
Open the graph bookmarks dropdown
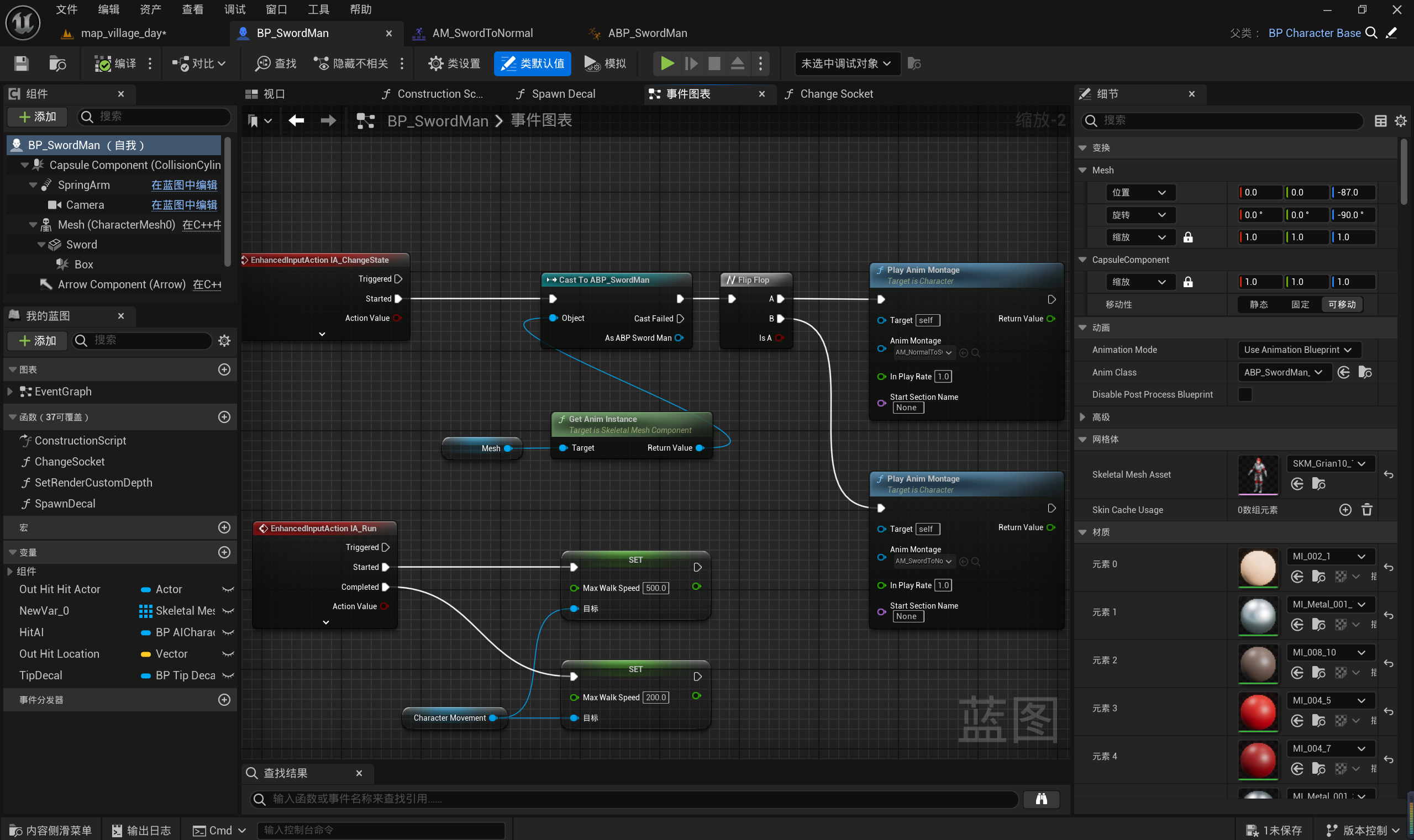tap(260, 120)
